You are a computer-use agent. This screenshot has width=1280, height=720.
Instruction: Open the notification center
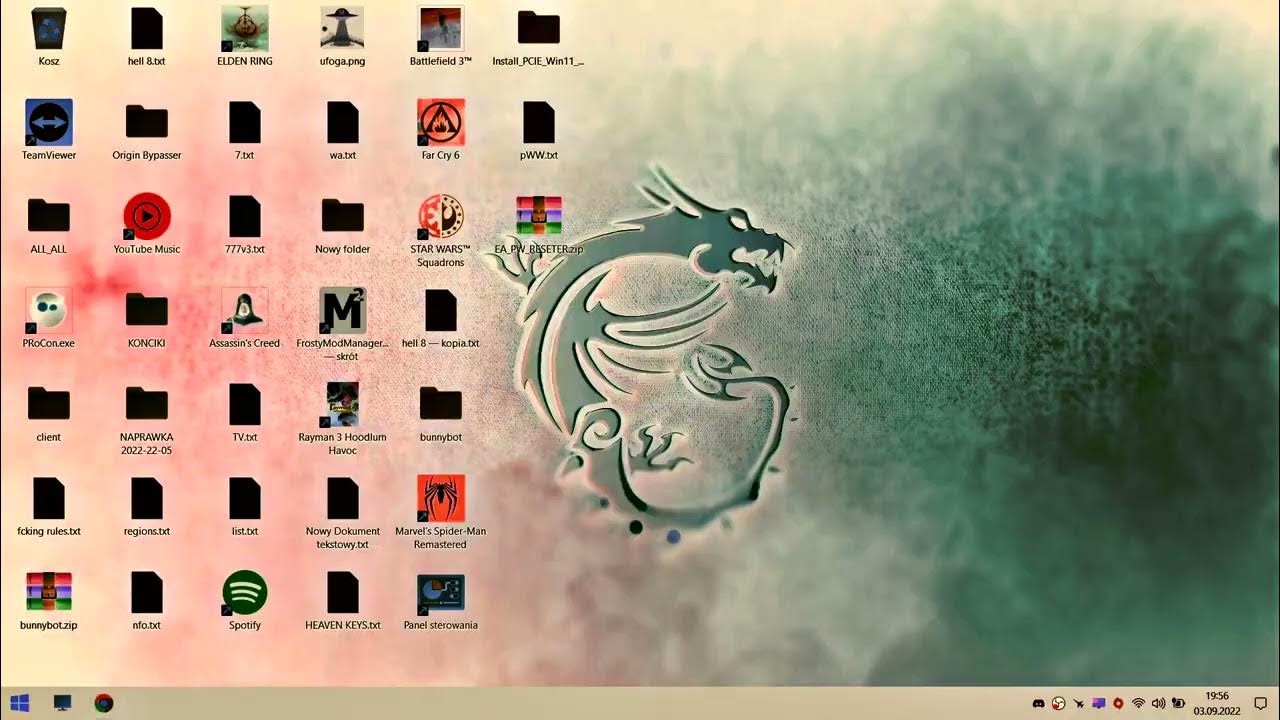coord(1261,704)
